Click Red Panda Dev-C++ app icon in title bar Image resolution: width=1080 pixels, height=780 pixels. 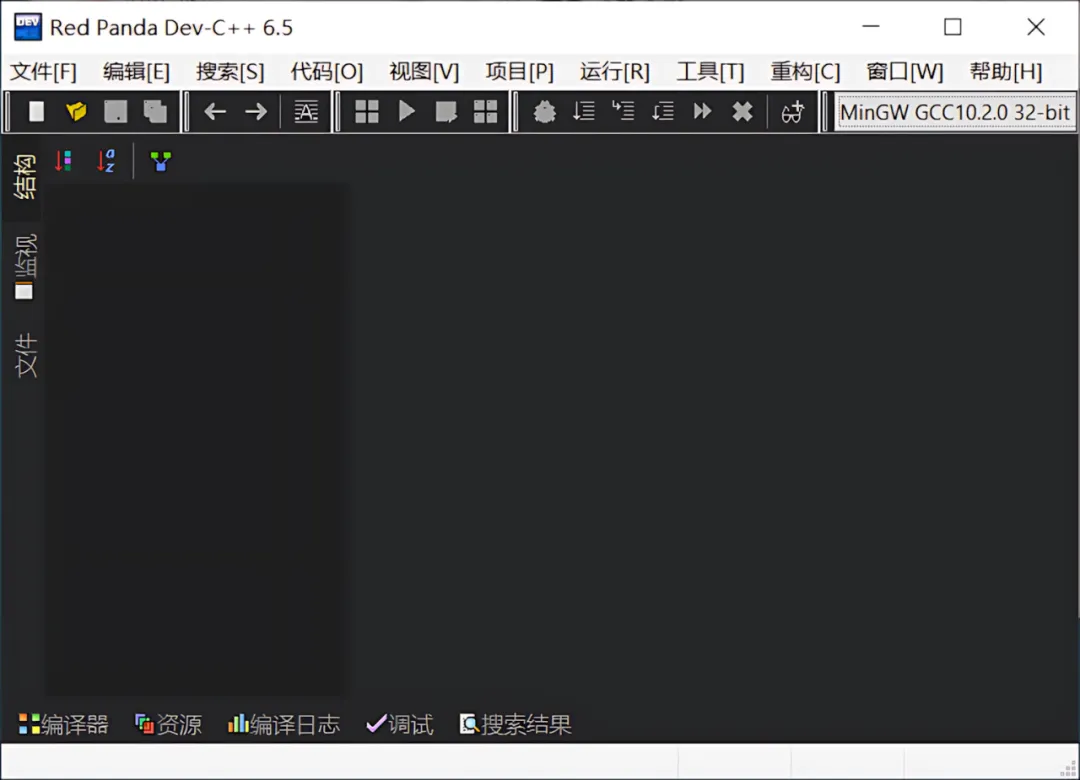(x=28, y=28)
